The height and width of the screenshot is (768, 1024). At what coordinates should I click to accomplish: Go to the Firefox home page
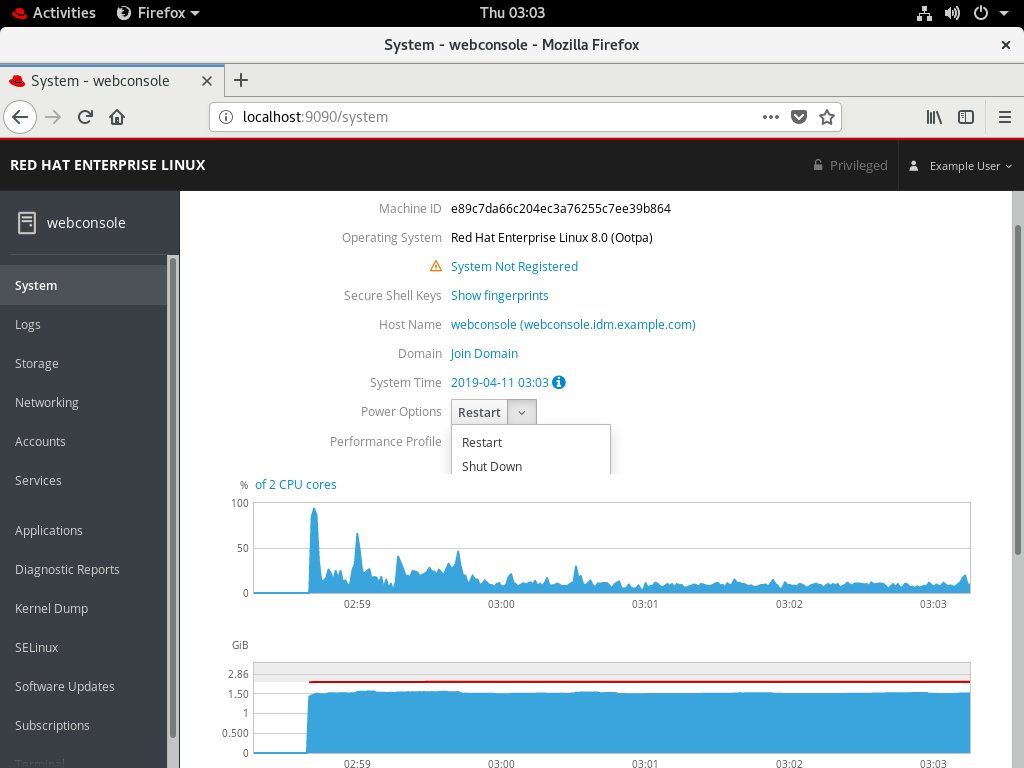117,118
